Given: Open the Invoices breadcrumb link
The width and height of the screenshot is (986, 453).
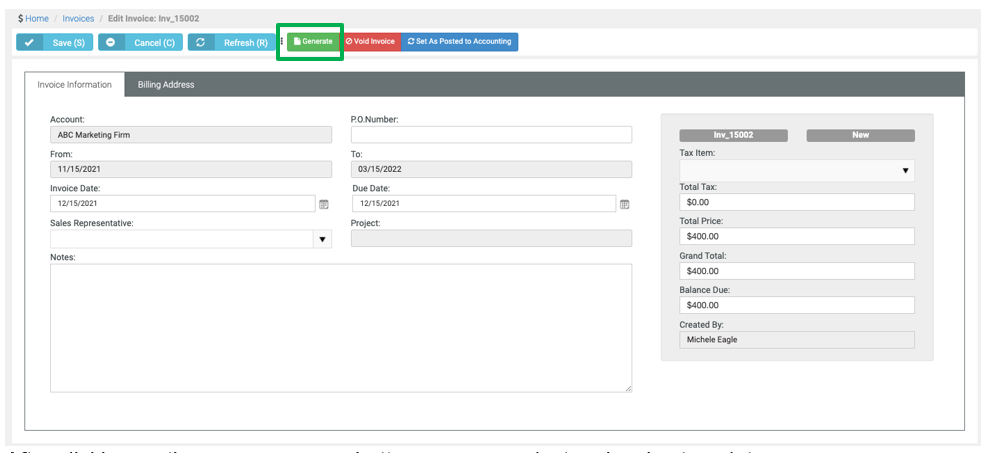Looking at the screenshot, I should (78, 19).
